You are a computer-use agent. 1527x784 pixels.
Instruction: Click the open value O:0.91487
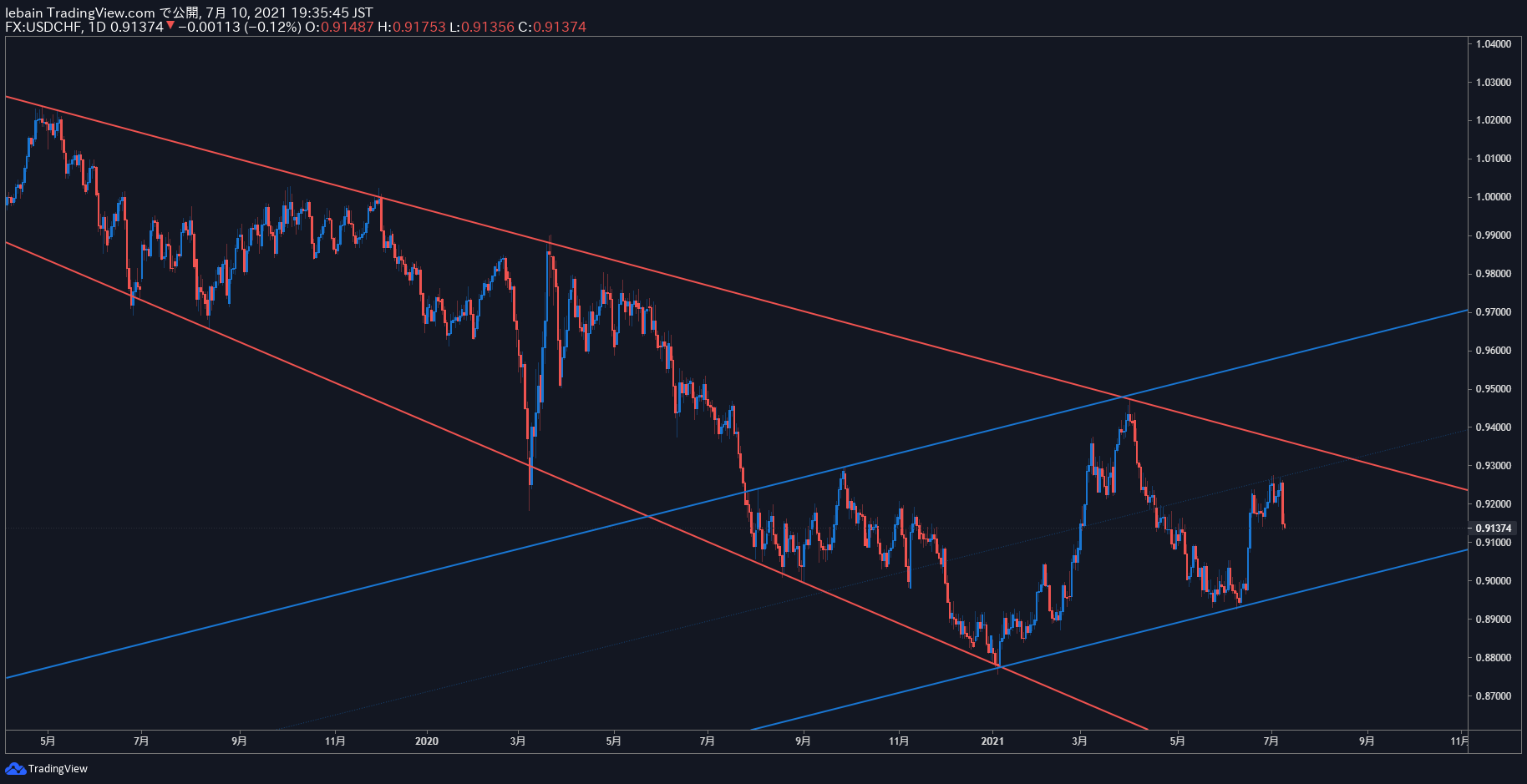[x=339, y=27]
